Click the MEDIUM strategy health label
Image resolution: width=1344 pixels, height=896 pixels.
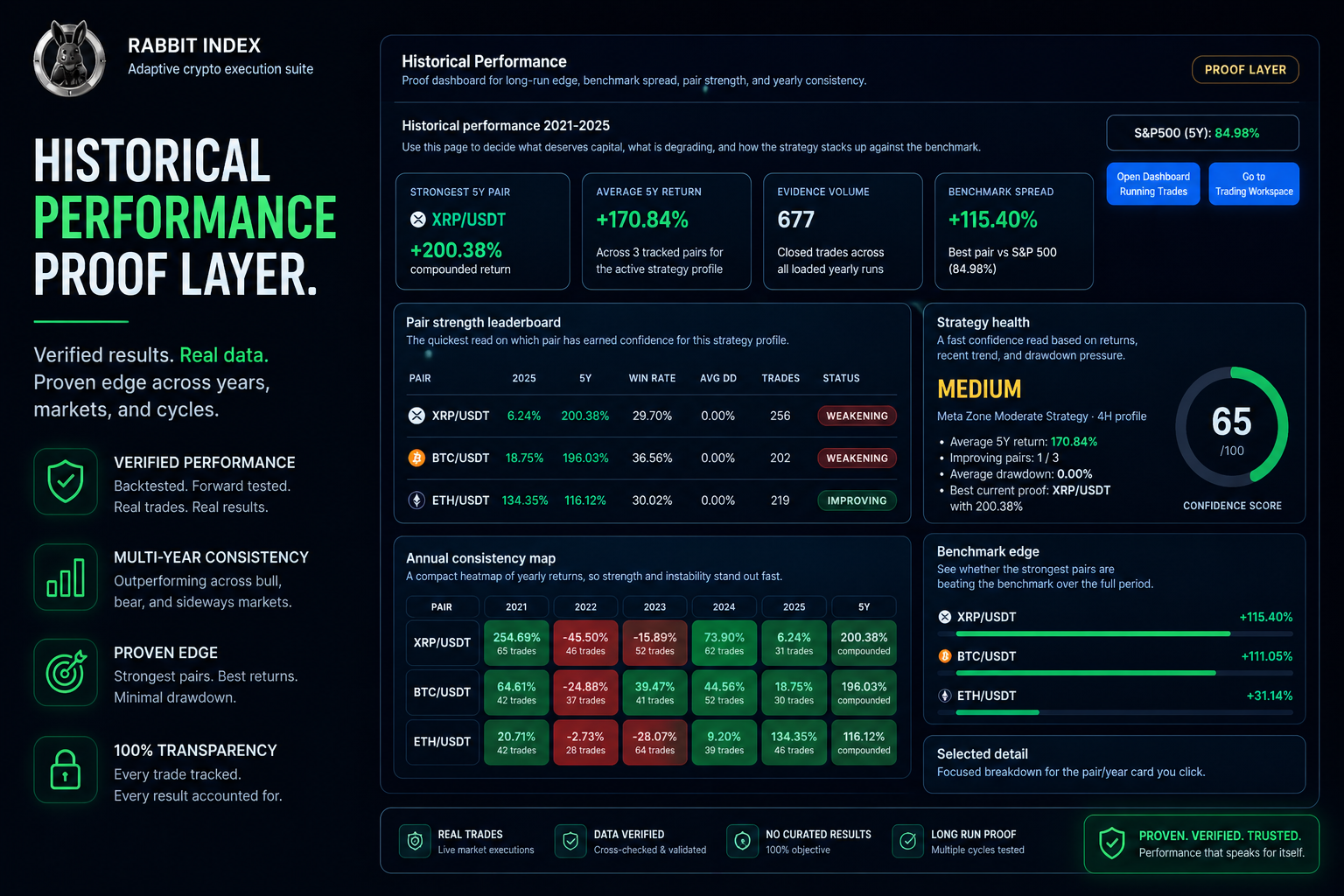(979, 389)
